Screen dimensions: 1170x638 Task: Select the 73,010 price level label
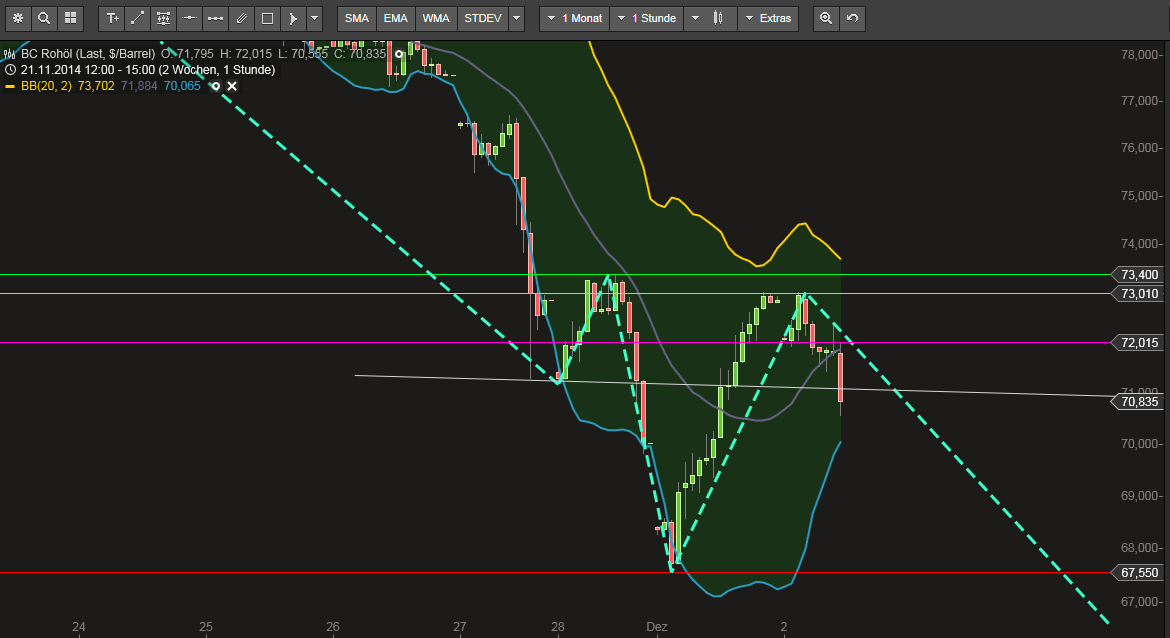1139,293
